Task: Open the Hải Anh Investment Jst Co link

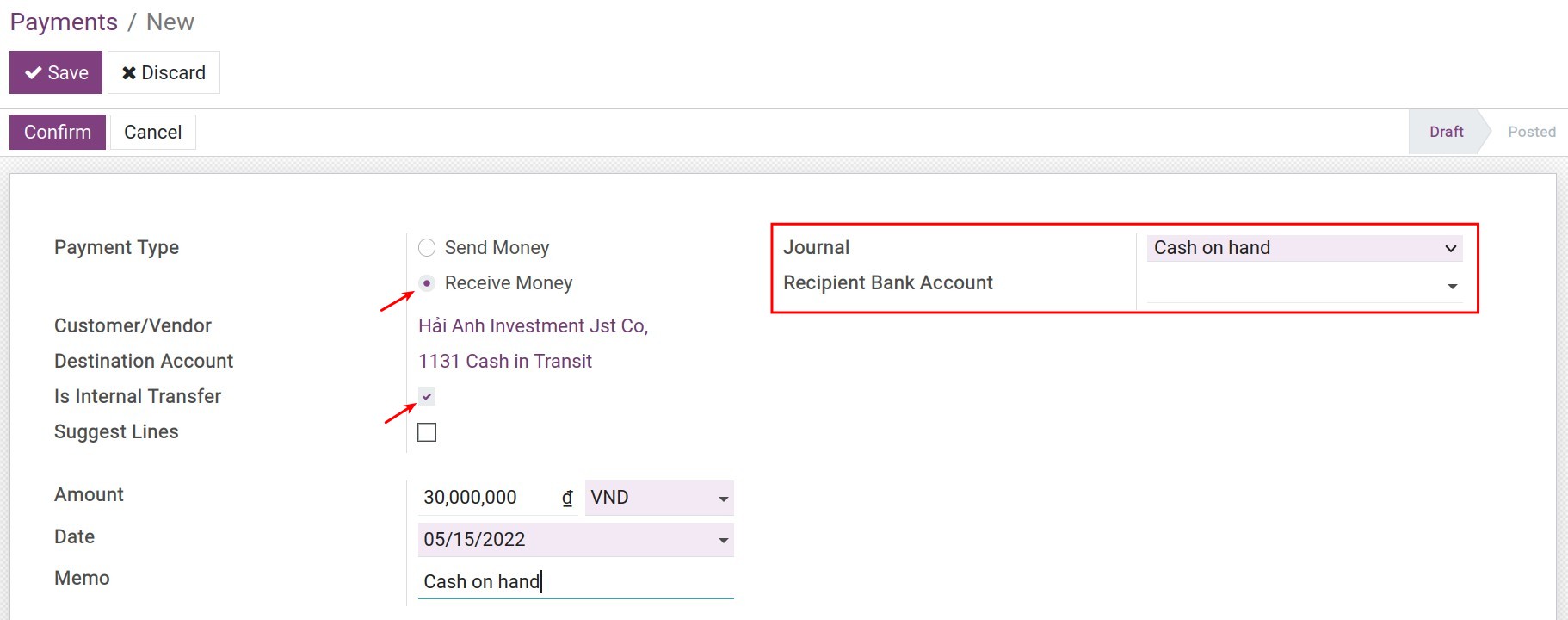Action: point(533,326)
